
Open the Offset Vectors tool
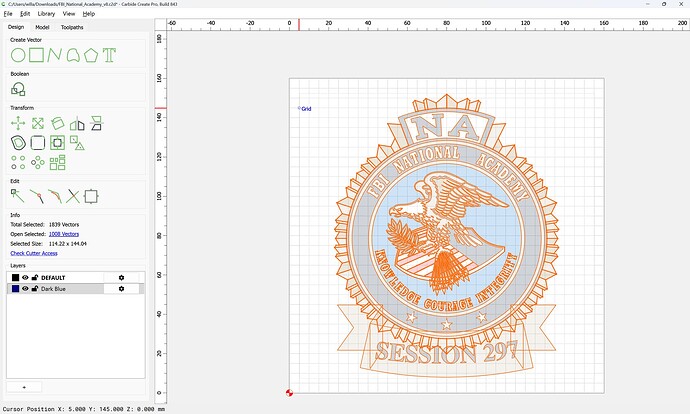18,143
